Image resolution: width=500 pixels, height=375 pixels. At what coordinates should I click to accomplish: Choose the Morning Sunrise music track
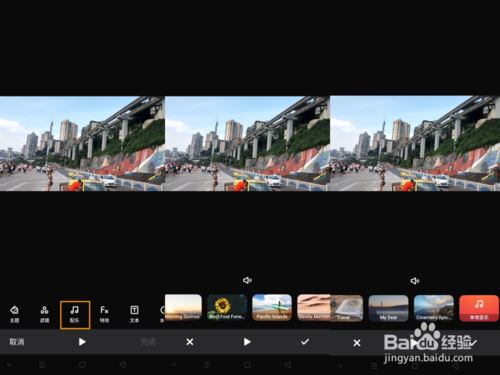click(183, 307)
